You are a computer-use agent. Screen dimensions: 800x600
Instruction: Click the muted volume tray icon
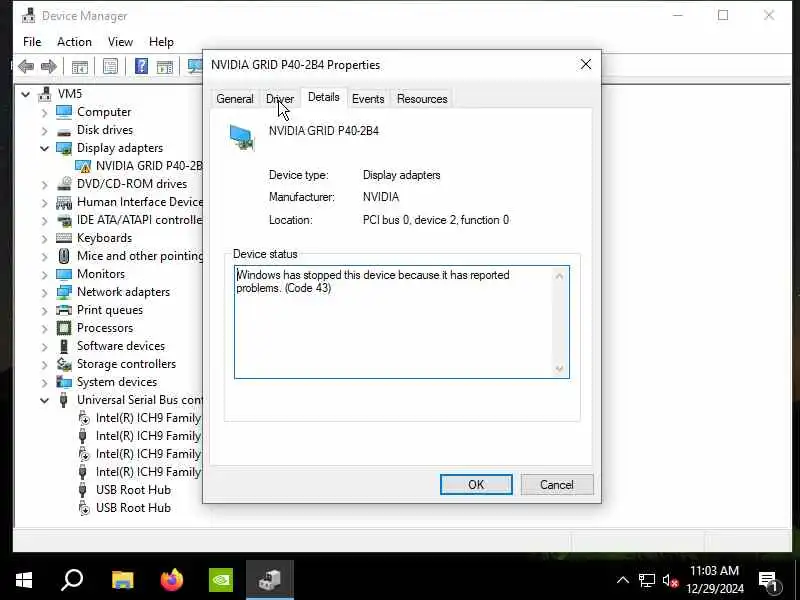point(670,581)
